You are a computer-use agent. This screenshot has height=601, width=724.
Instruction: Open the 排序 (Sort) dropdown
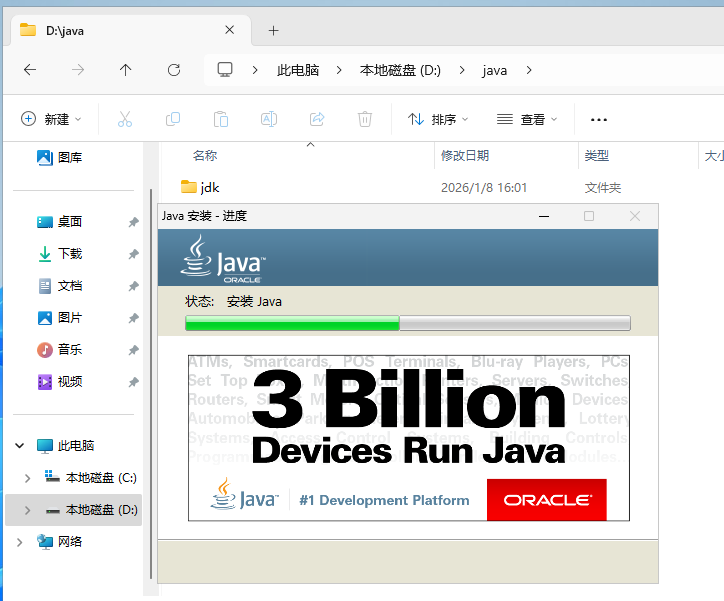[438, 120]
